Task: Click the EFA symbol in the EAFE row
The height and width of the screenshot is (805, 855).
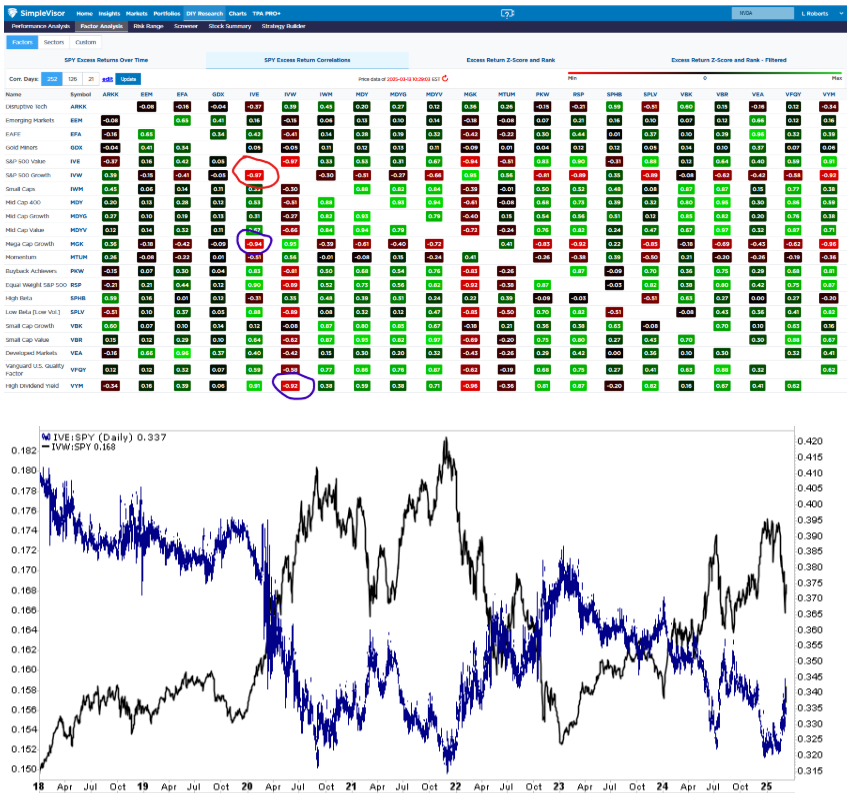Action: [x=76, y=134]
